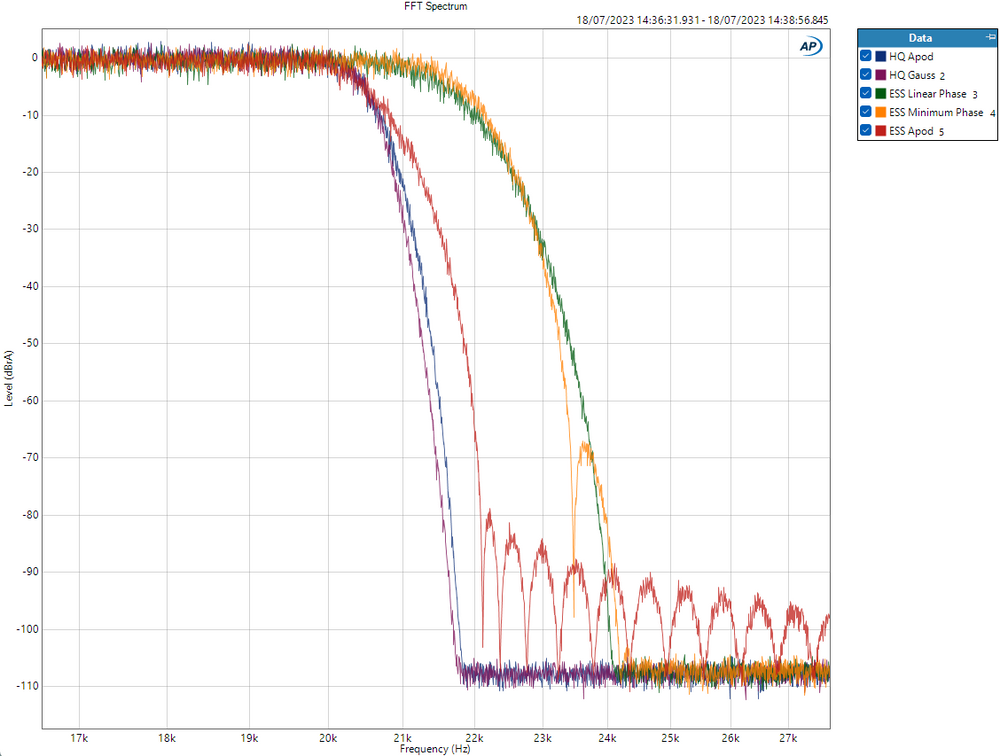This screenshot has height=756, width=1000.
Task: Click the ESS Apod red color swatch
Action: tap(880, 131)
